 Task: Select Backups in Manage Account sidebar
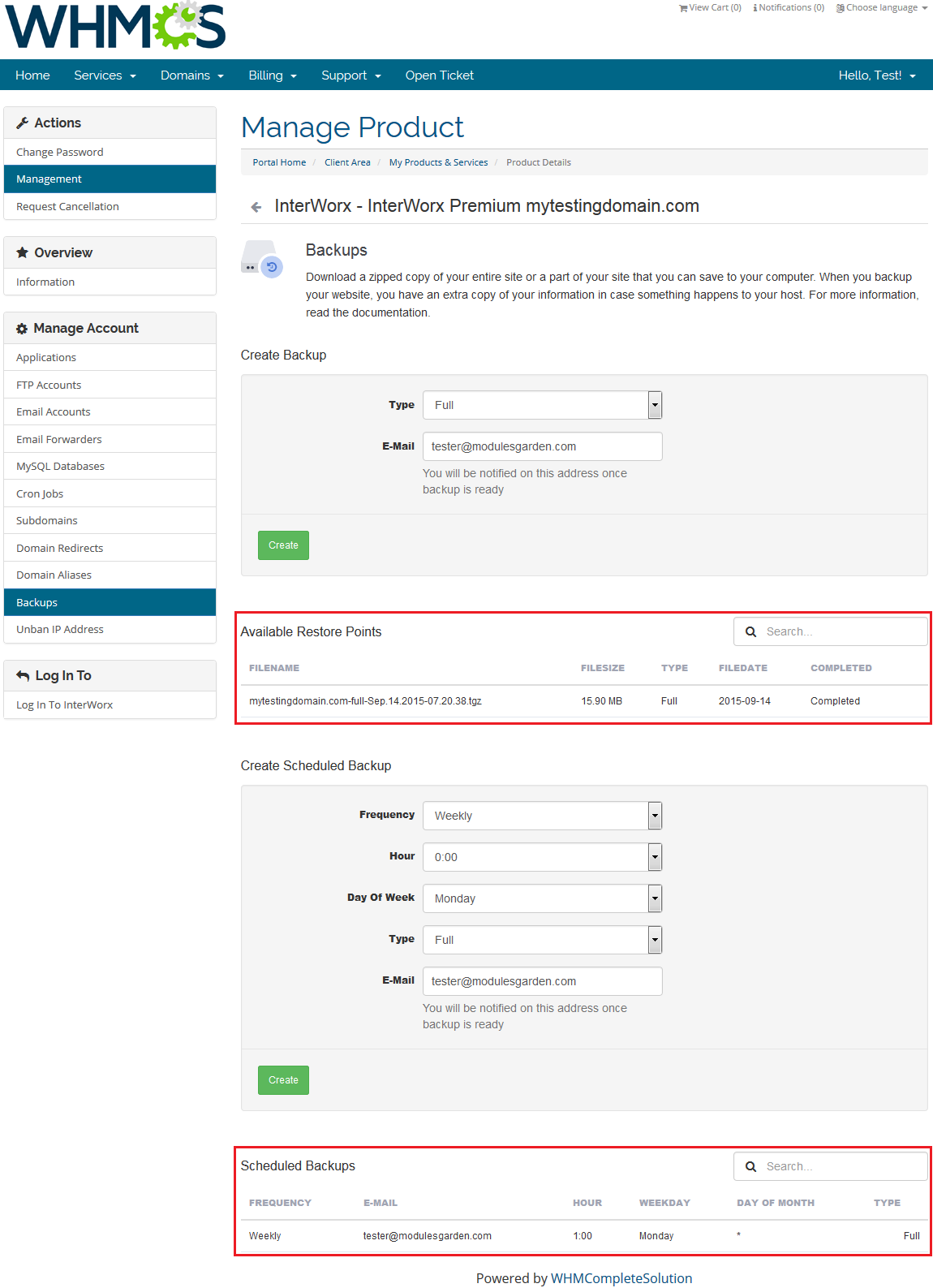110,602
